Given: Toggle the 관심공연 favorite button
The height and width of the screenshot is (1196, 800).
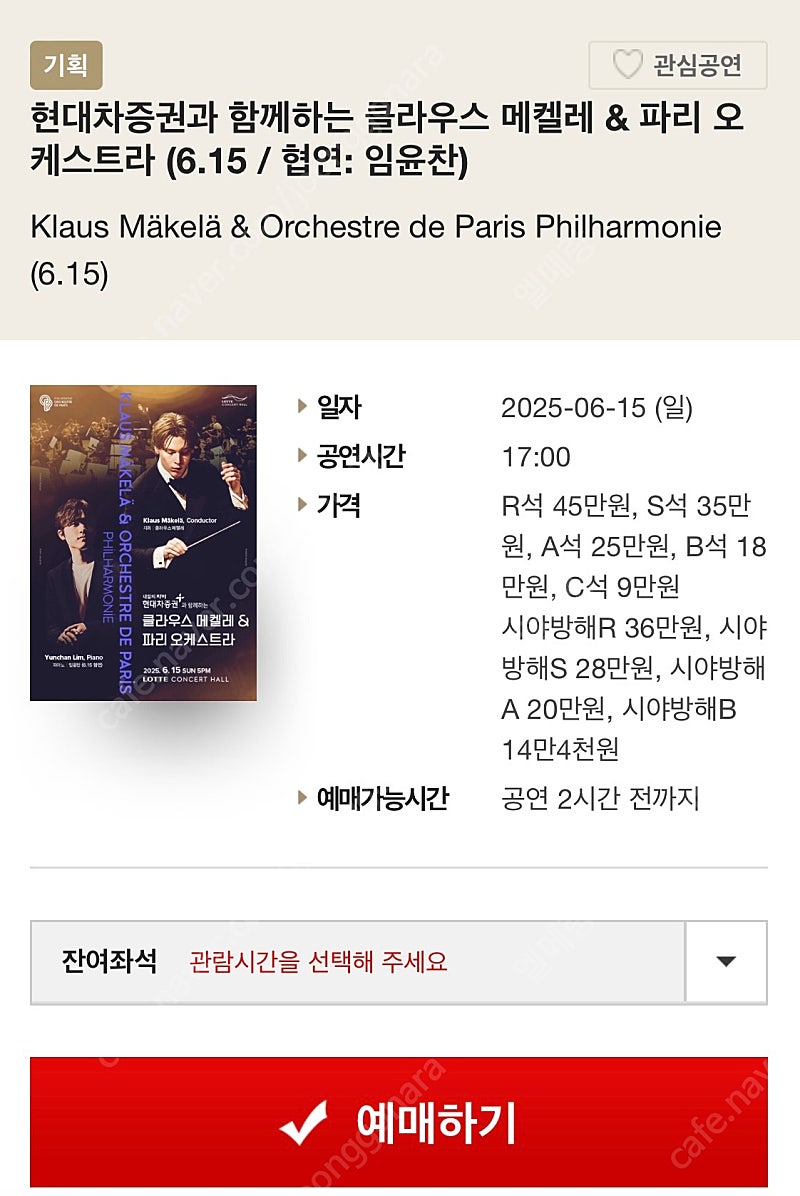Looking at the screenshot, I should click(x=677, y=65).
